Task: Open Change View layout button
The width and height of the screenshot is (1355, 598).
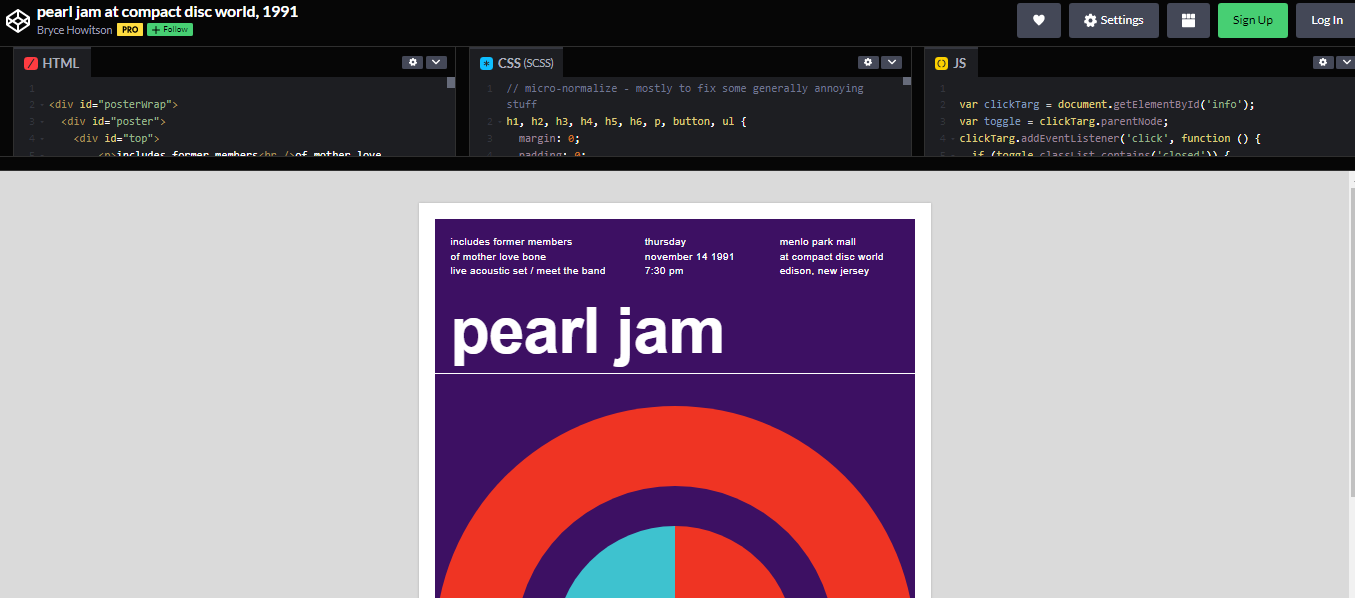Action: coord(1188,20)
